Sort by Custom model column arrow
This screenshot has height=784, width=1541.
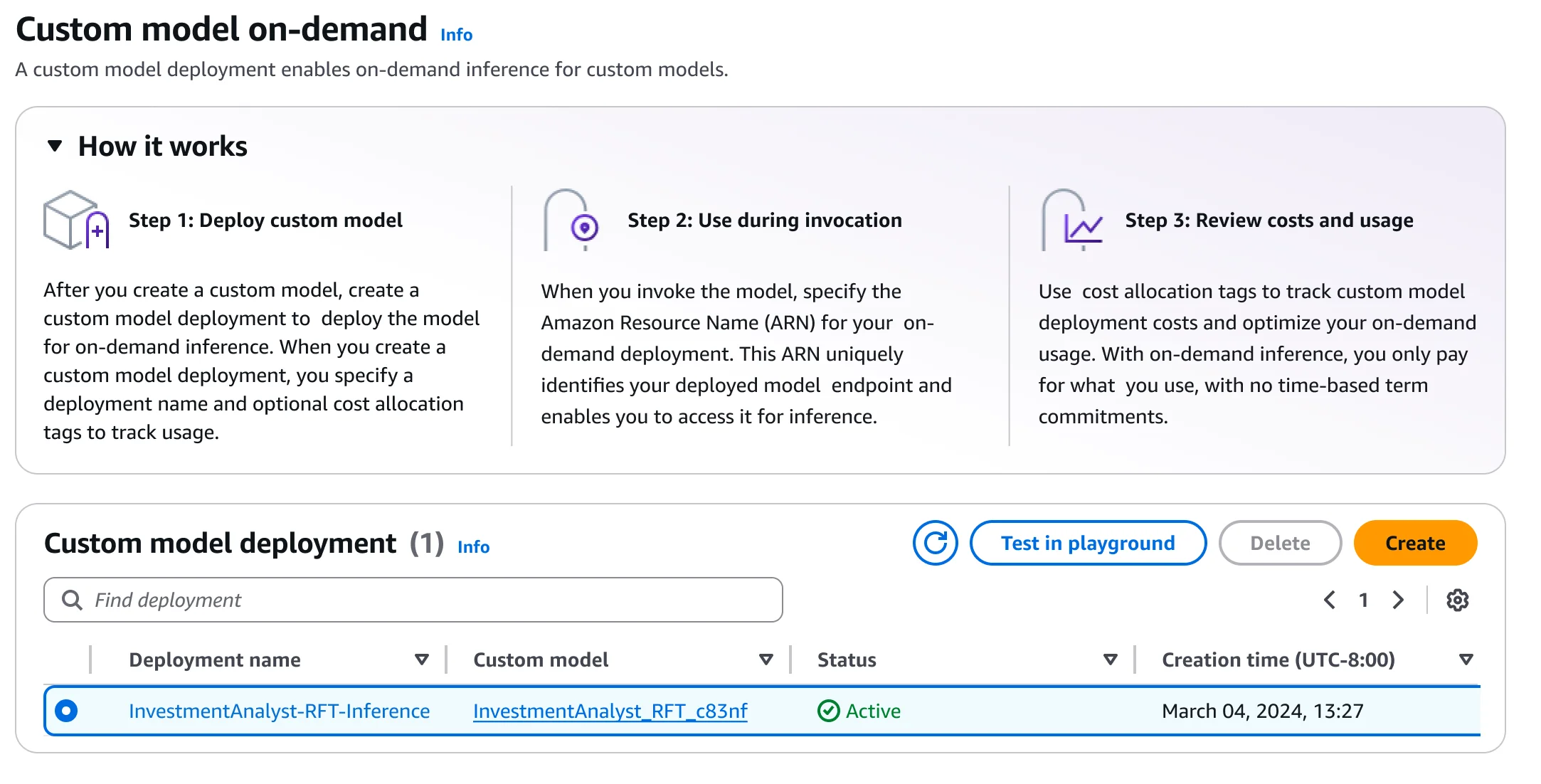click(766, 660)
